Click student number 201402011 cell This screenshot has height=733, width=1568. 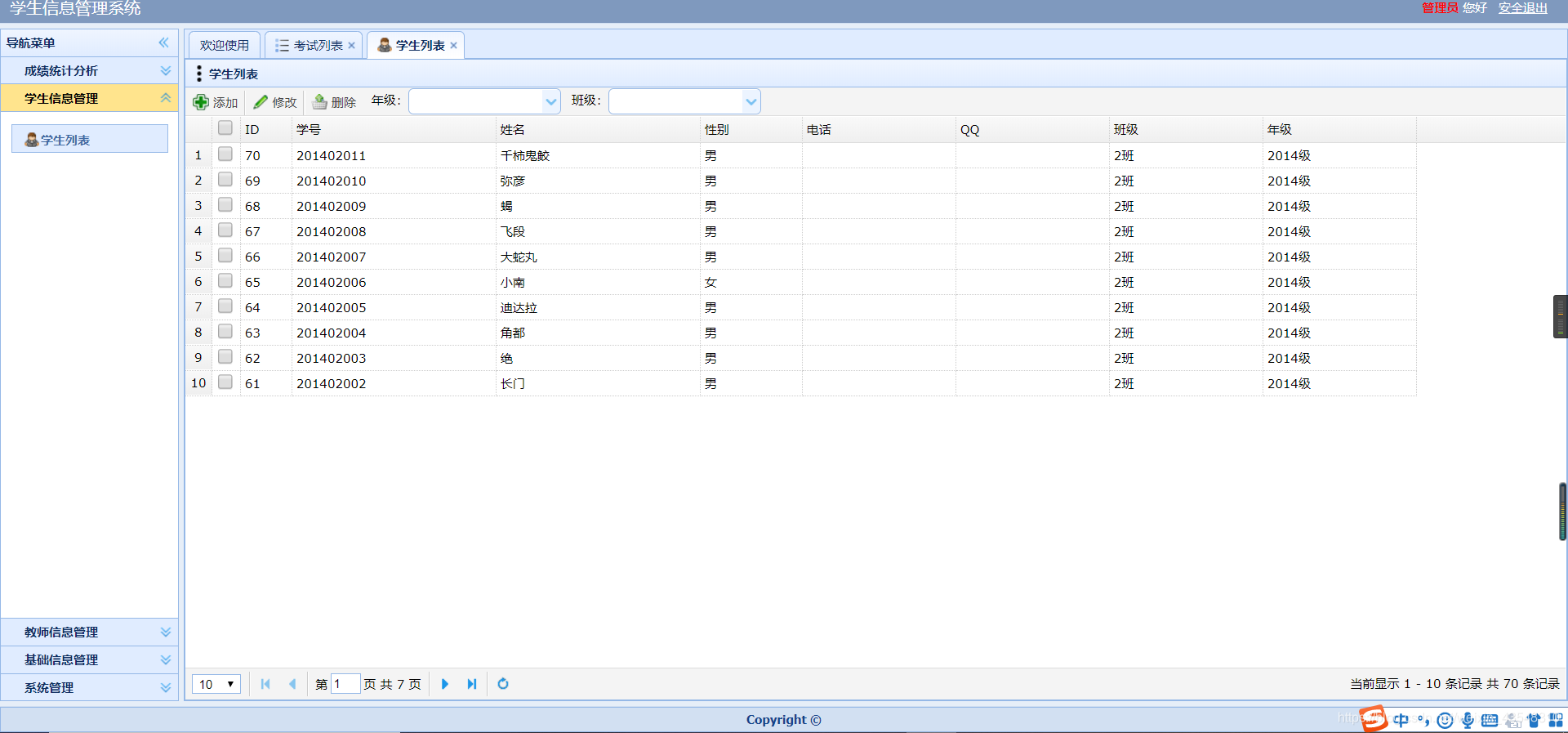pyautogui.click(x=394, y=155)
